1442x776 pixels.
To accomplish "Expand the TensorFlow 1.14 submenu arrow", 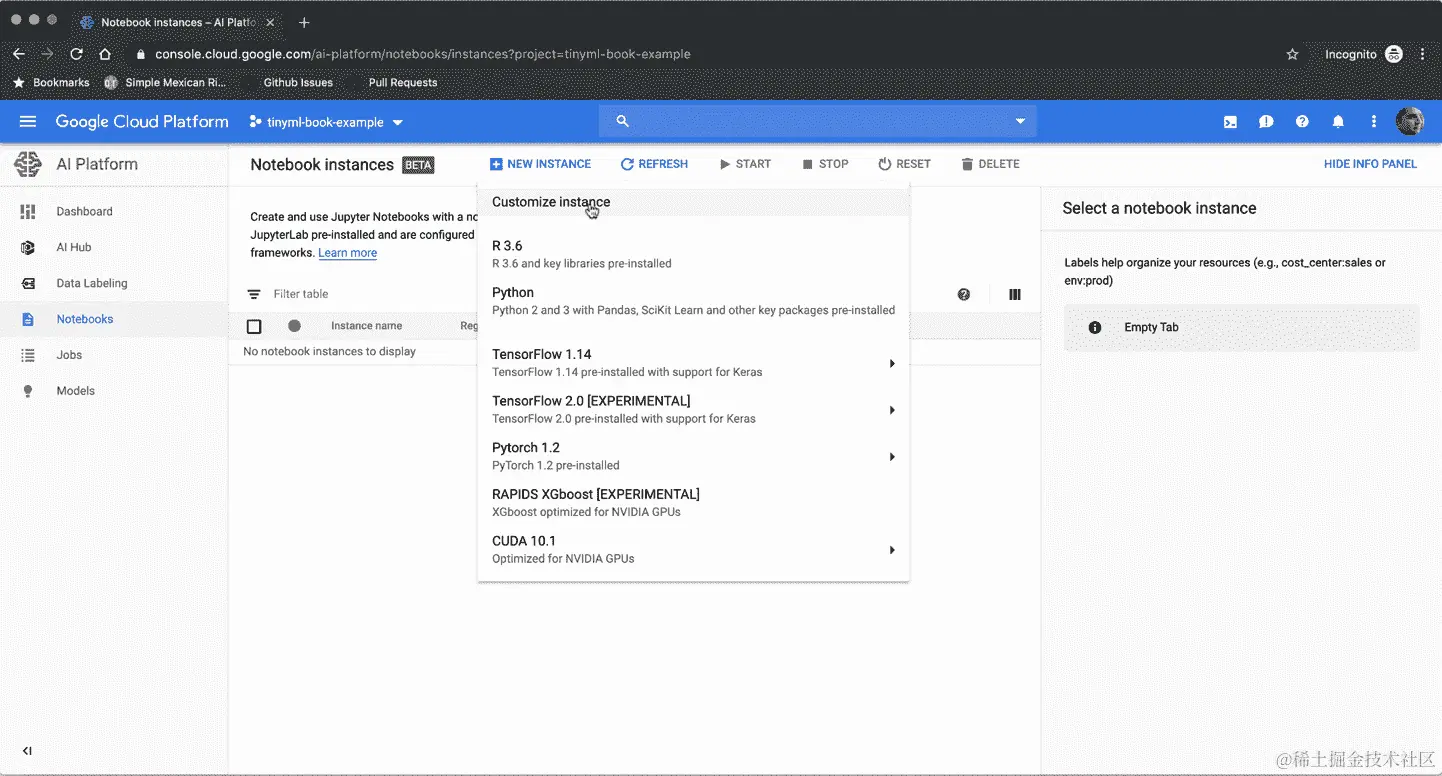I will click(x=892, y=364).
